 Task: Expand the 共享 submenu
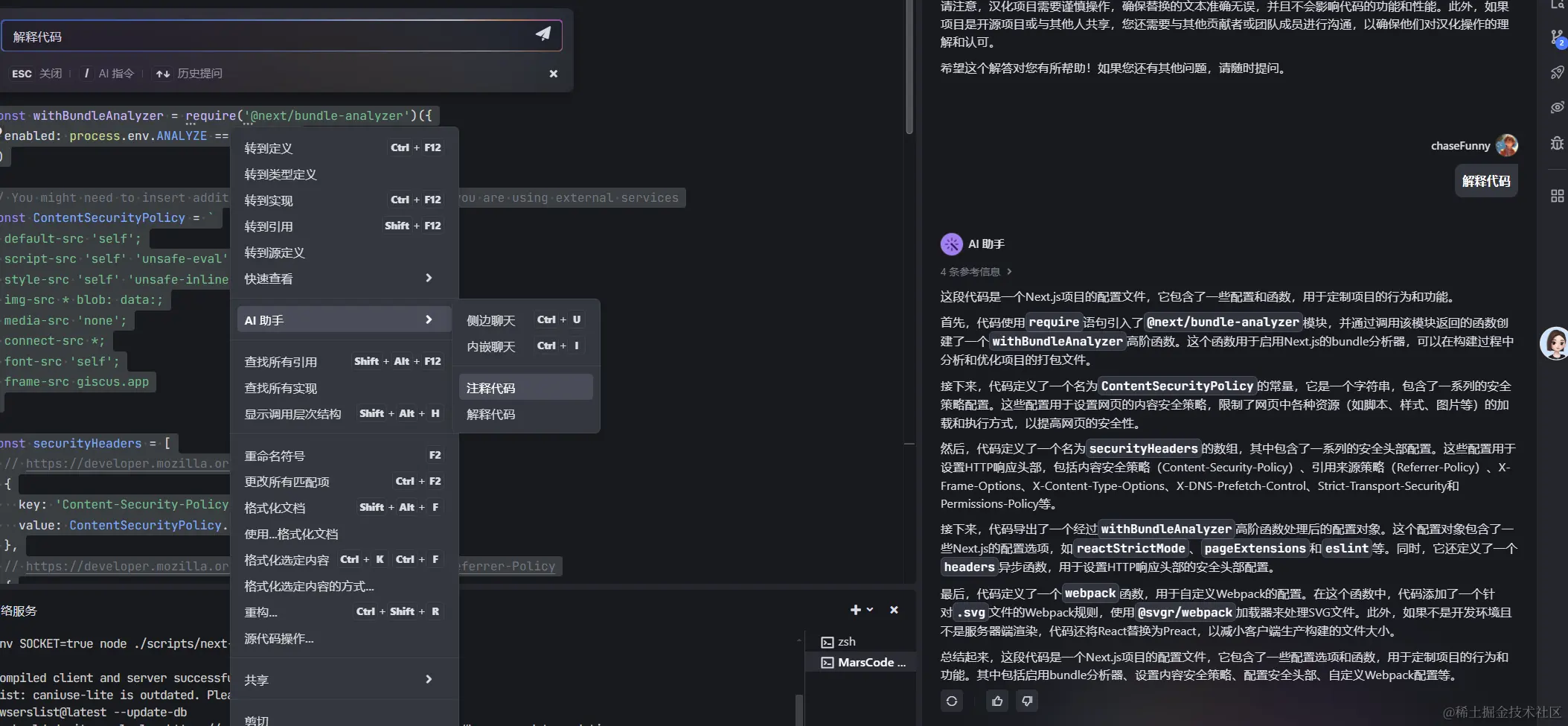344,680
